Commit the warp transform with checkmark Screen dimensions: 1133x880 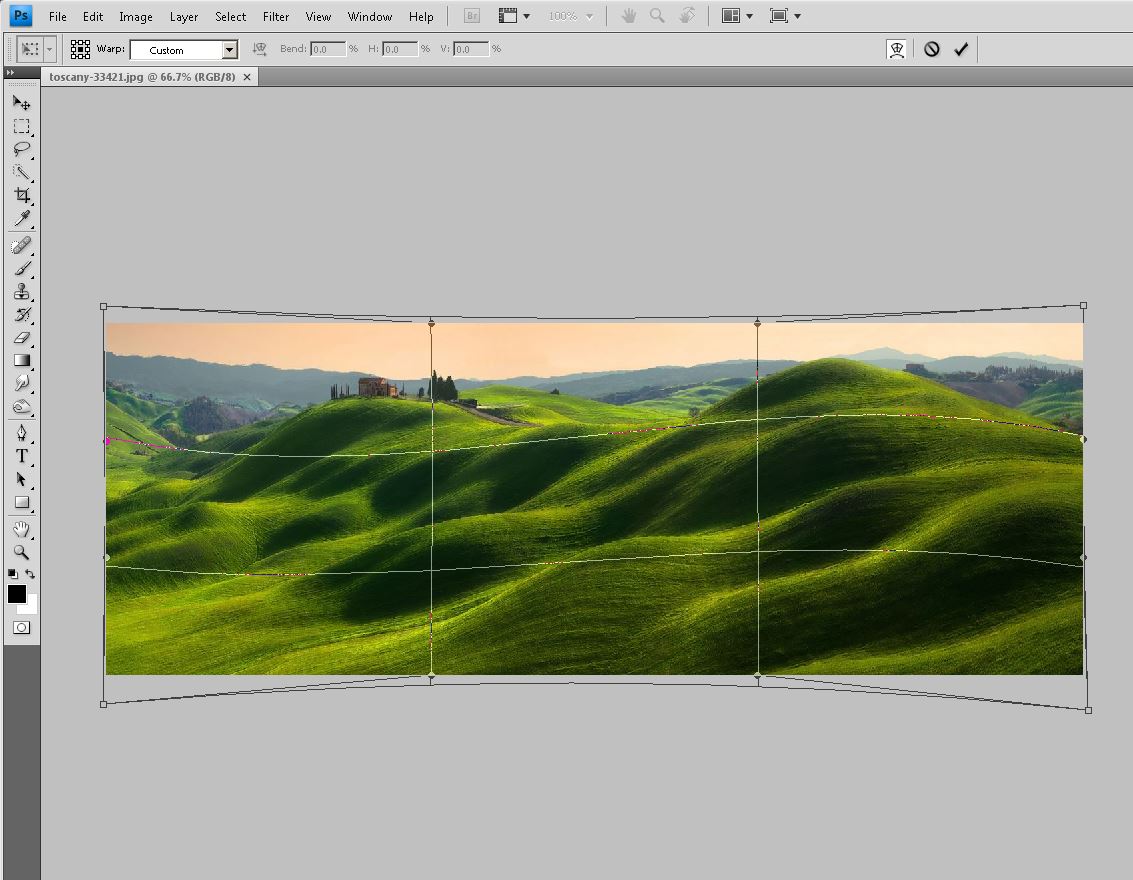(x=961, y=49)
